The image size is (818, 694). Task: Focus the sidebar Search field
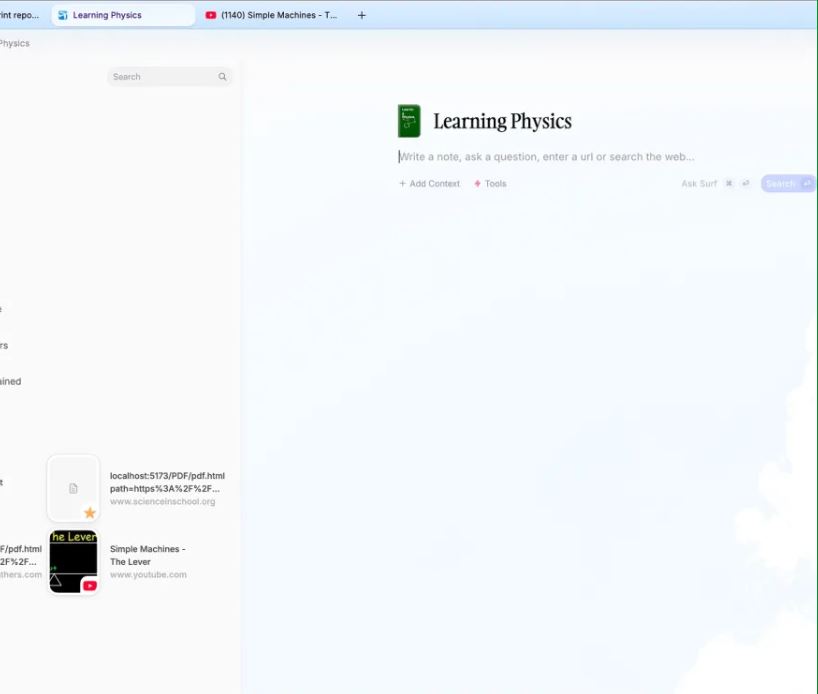point(170,77)
